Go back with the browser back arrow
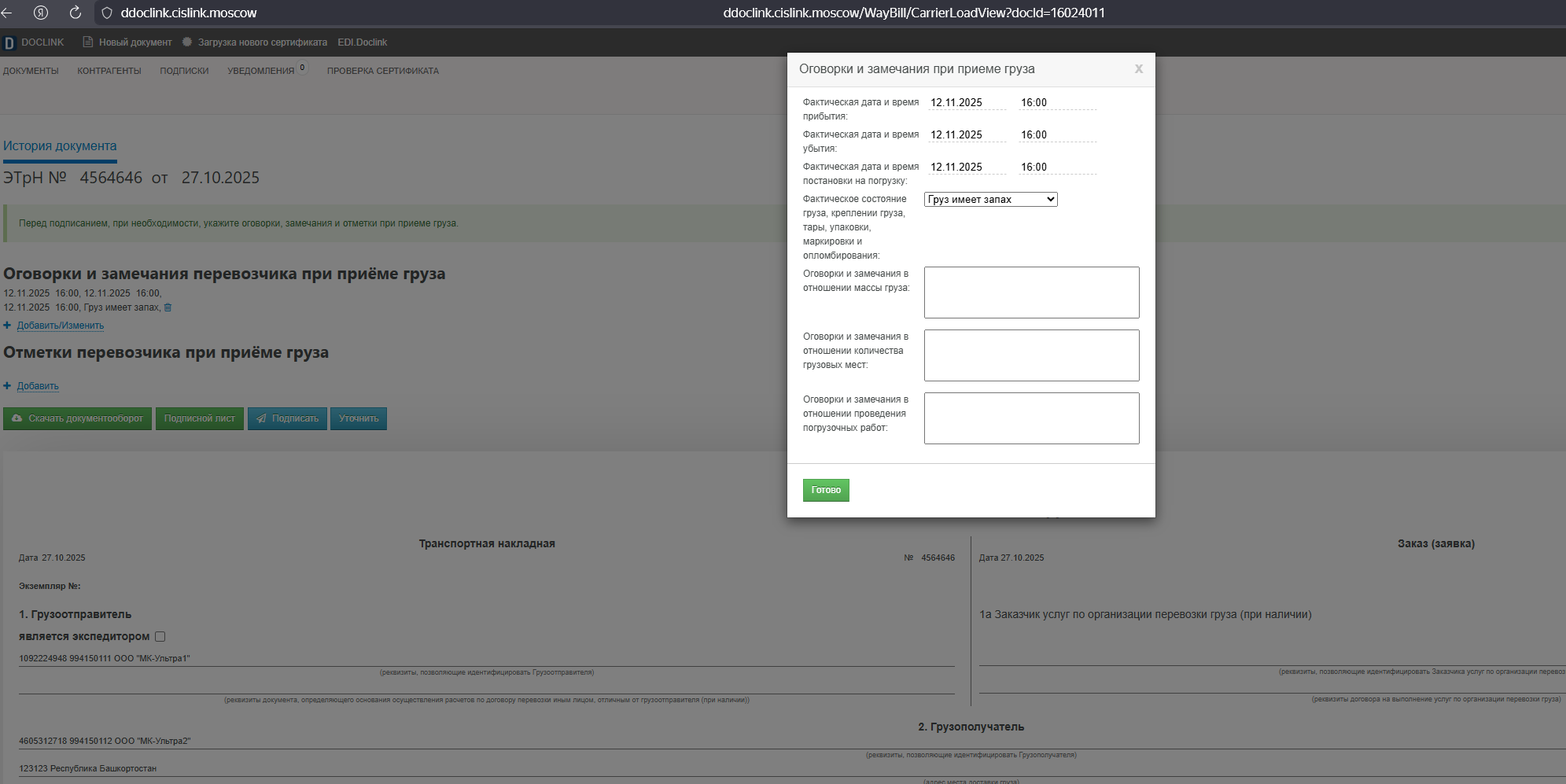Screen dimensions: 1566x784 (7, 13)
